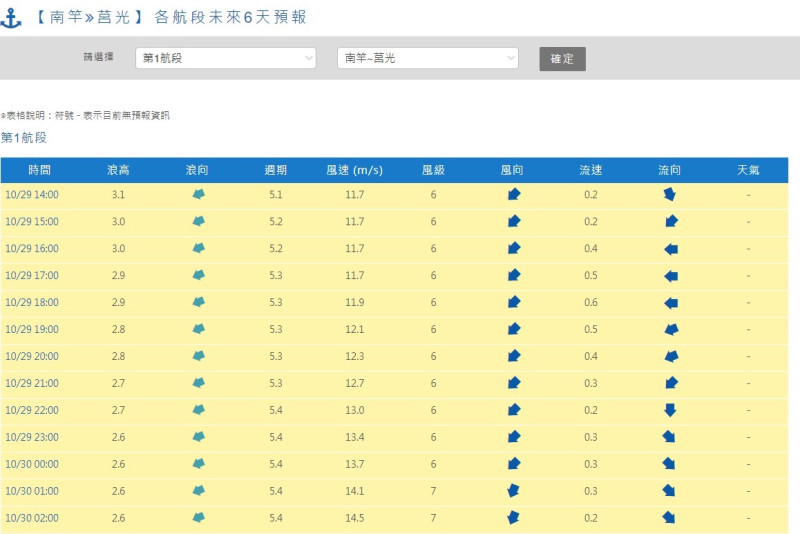The height and width of the screenshot is (534, 800).
Task: Click current direction arrow in 10/29 21:00 row
Action: point(671,383)
